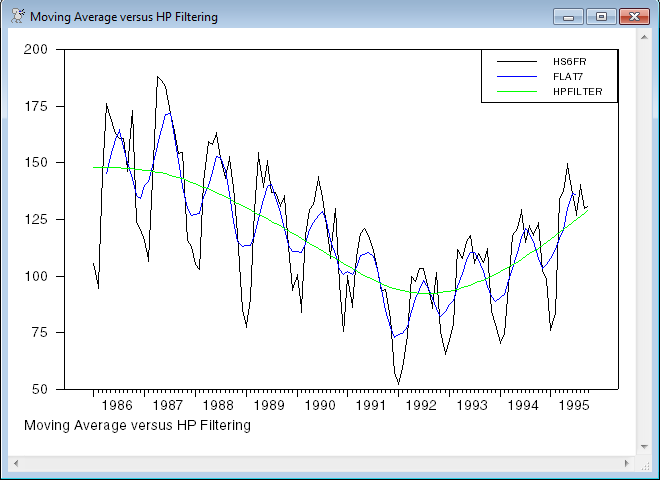Click the green HPFILTER legend line sample
The width and height of the screenshot is (660, 480).
coord(518,92)
